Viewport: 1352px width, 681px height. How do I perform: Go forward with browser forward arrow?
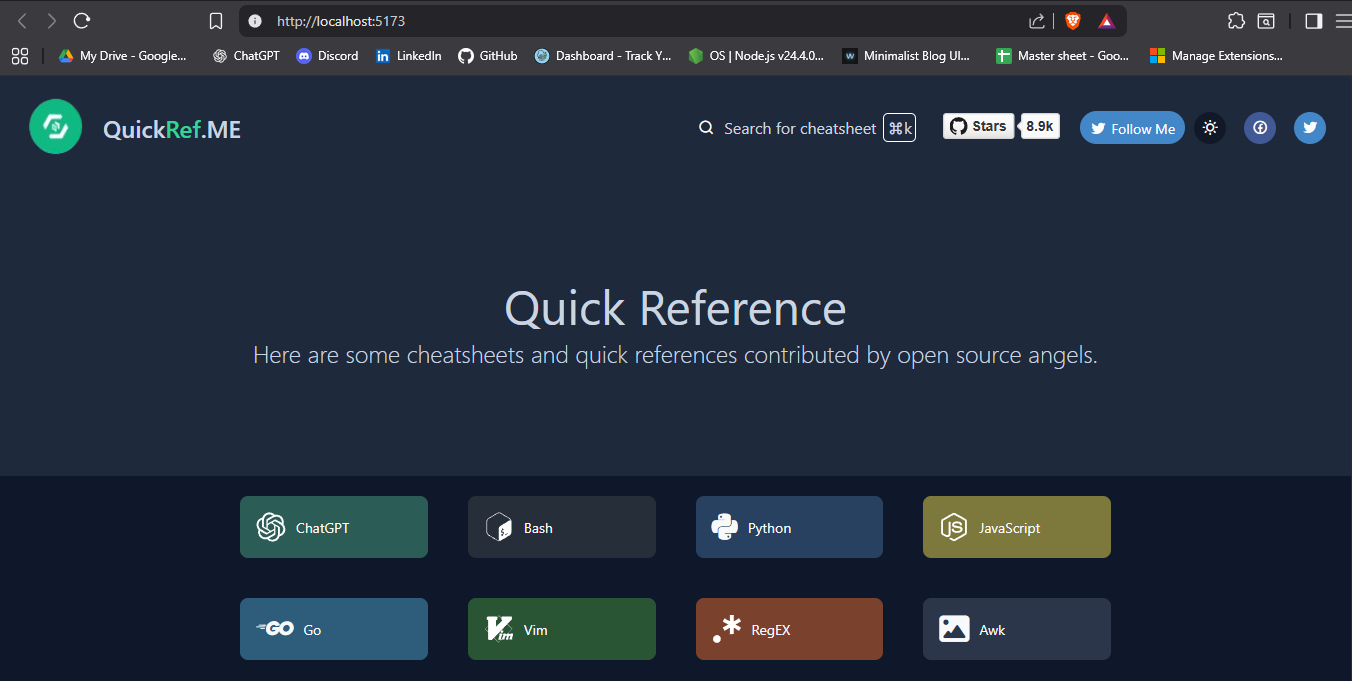(52, 21)
